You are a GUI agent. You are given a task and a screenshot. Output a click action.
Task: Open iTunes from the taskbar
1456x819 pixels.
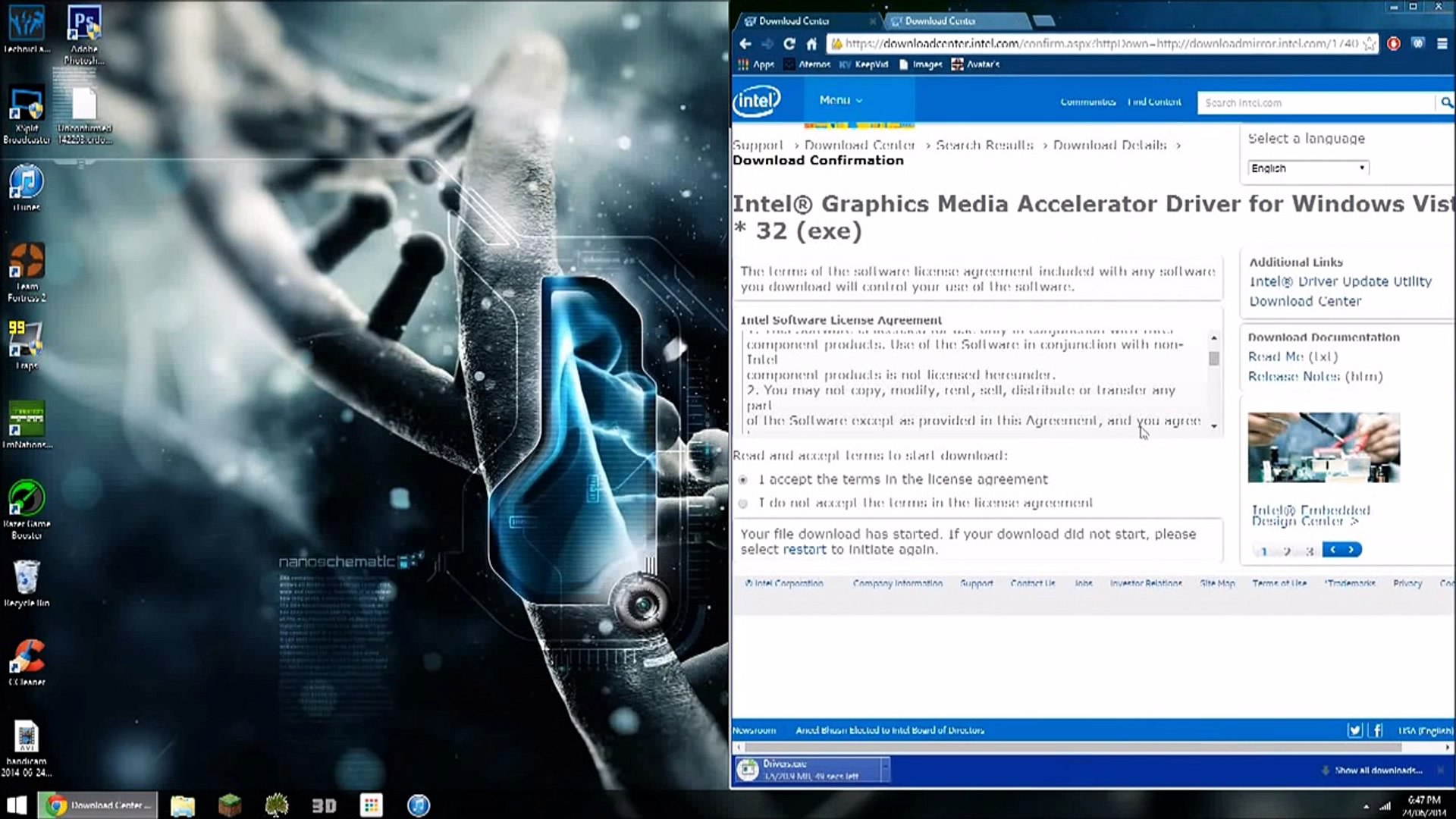pyautogui.click(x=418, y=805)
